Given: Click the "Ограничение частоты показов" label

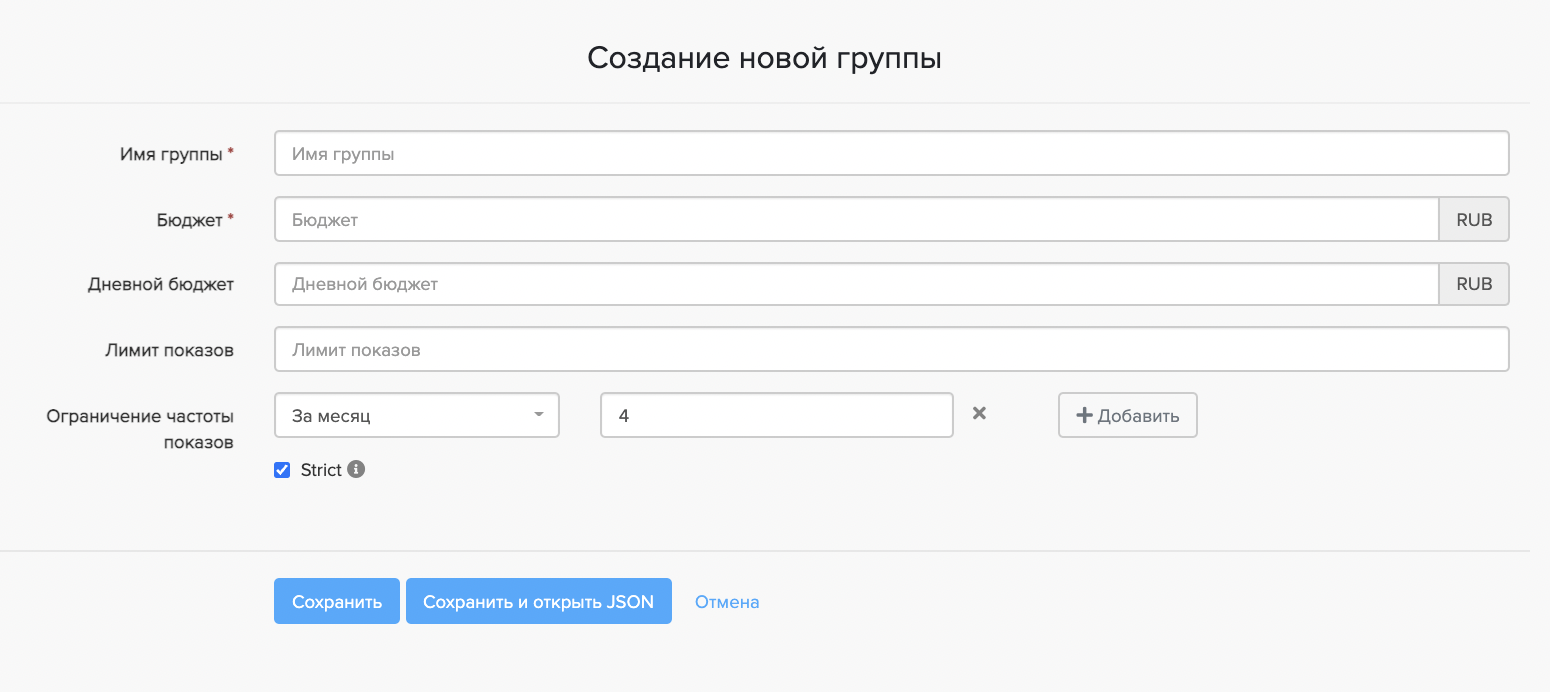Looking at the screenshot, I should 140,428.
